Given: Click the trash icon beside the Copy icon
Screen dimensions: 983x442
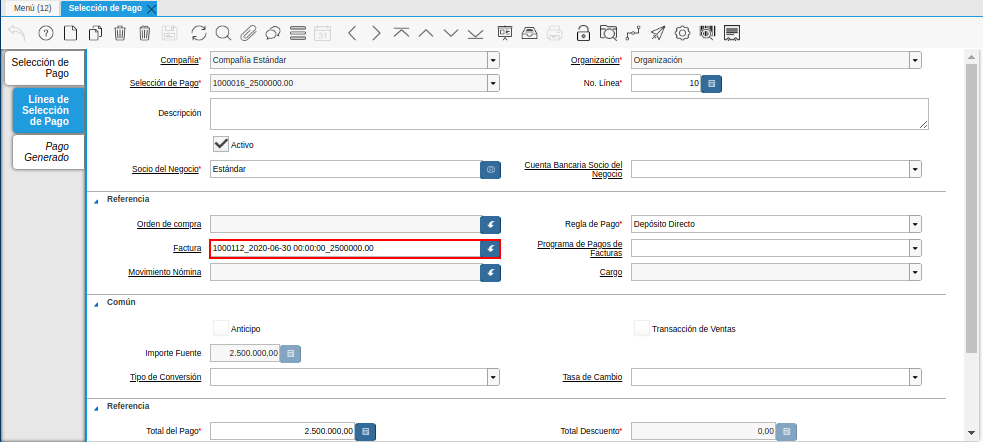Looking at the screenshot, I should pos(120,33).
